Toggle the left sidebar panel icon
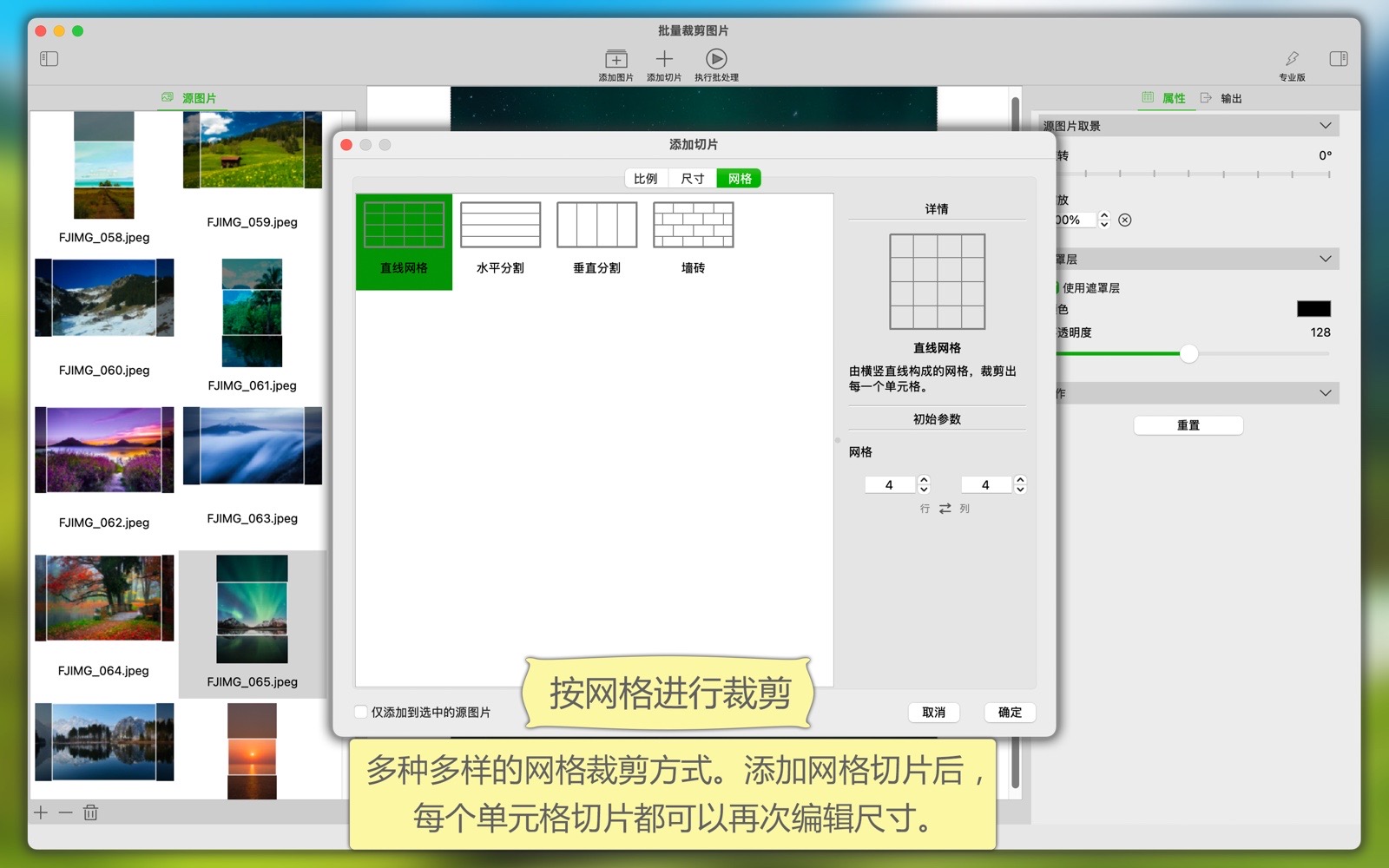The width and height of the screenshot is (1389, 868). 49,59
